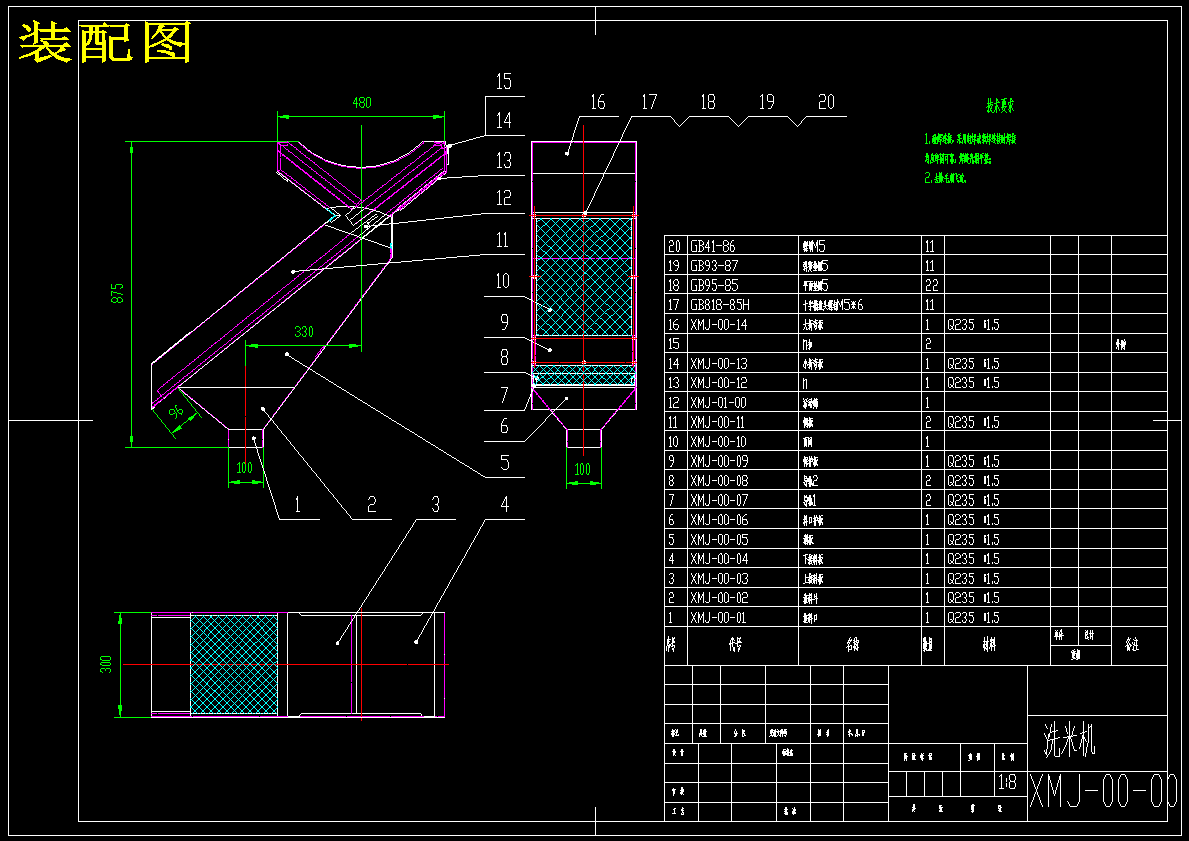Click callout balloon 1 below the outlet
The width and height of the screenshot is (1189, 841).
[x=297, y=505]
